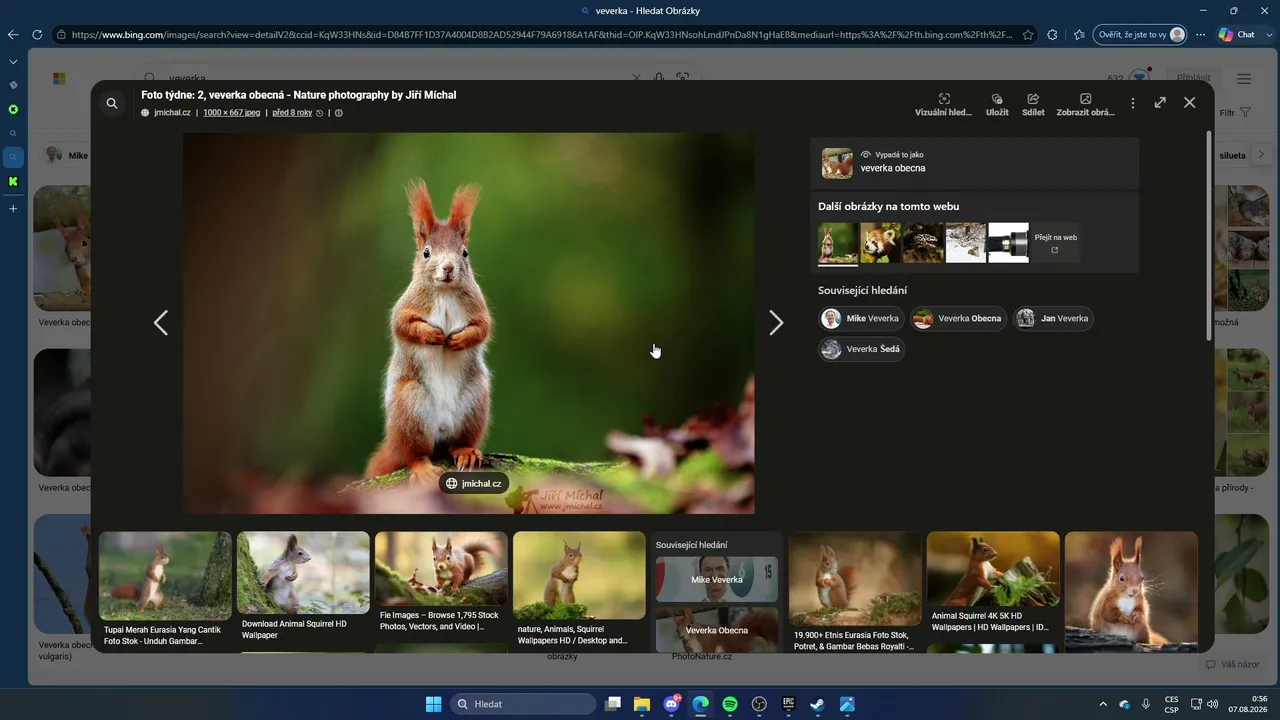
Task: Open the Filtr filter option
Action: pos(1235,113)
